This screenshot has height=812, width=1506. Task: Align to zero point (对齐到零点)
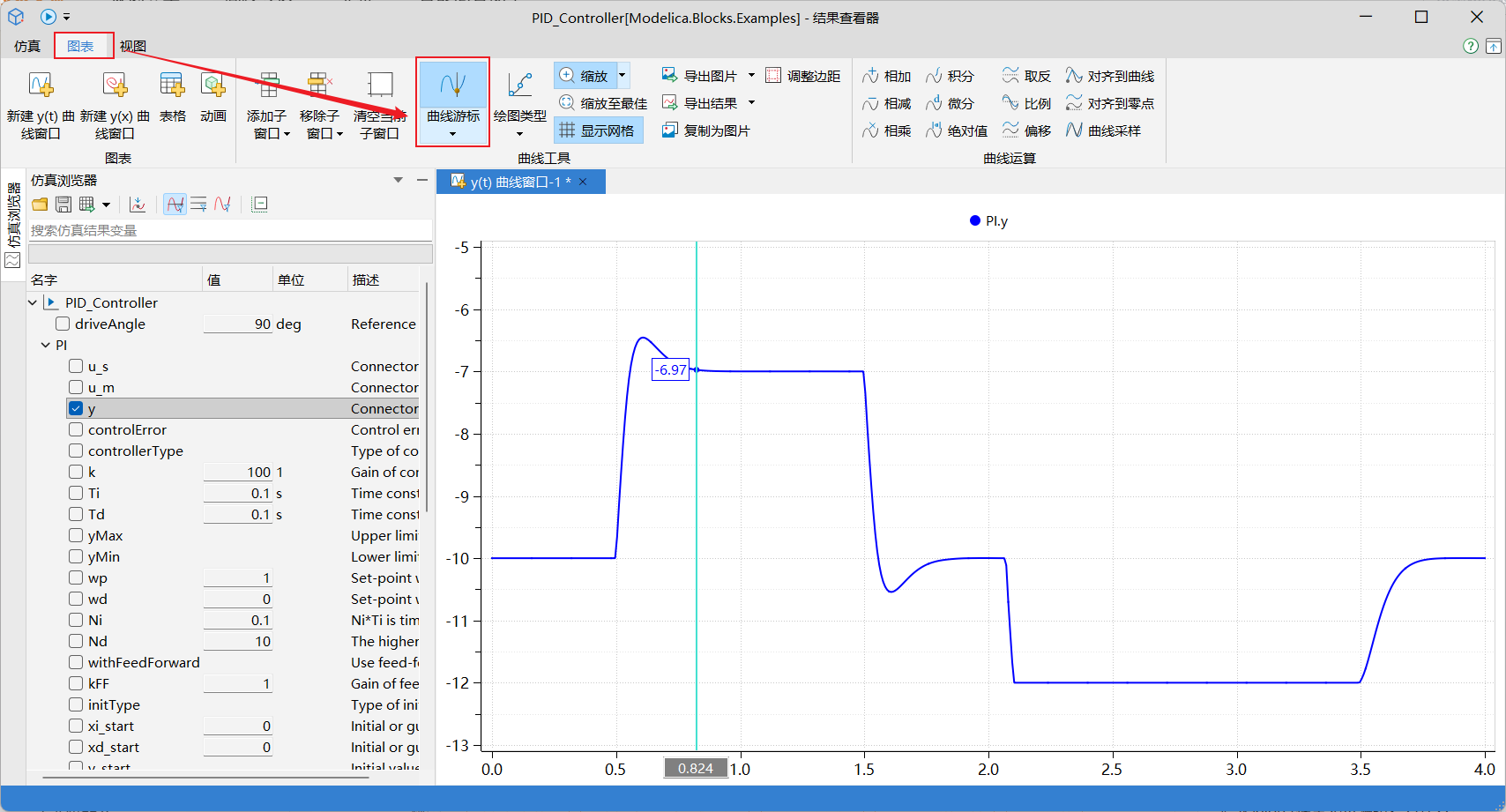(x=1110, y=103)
